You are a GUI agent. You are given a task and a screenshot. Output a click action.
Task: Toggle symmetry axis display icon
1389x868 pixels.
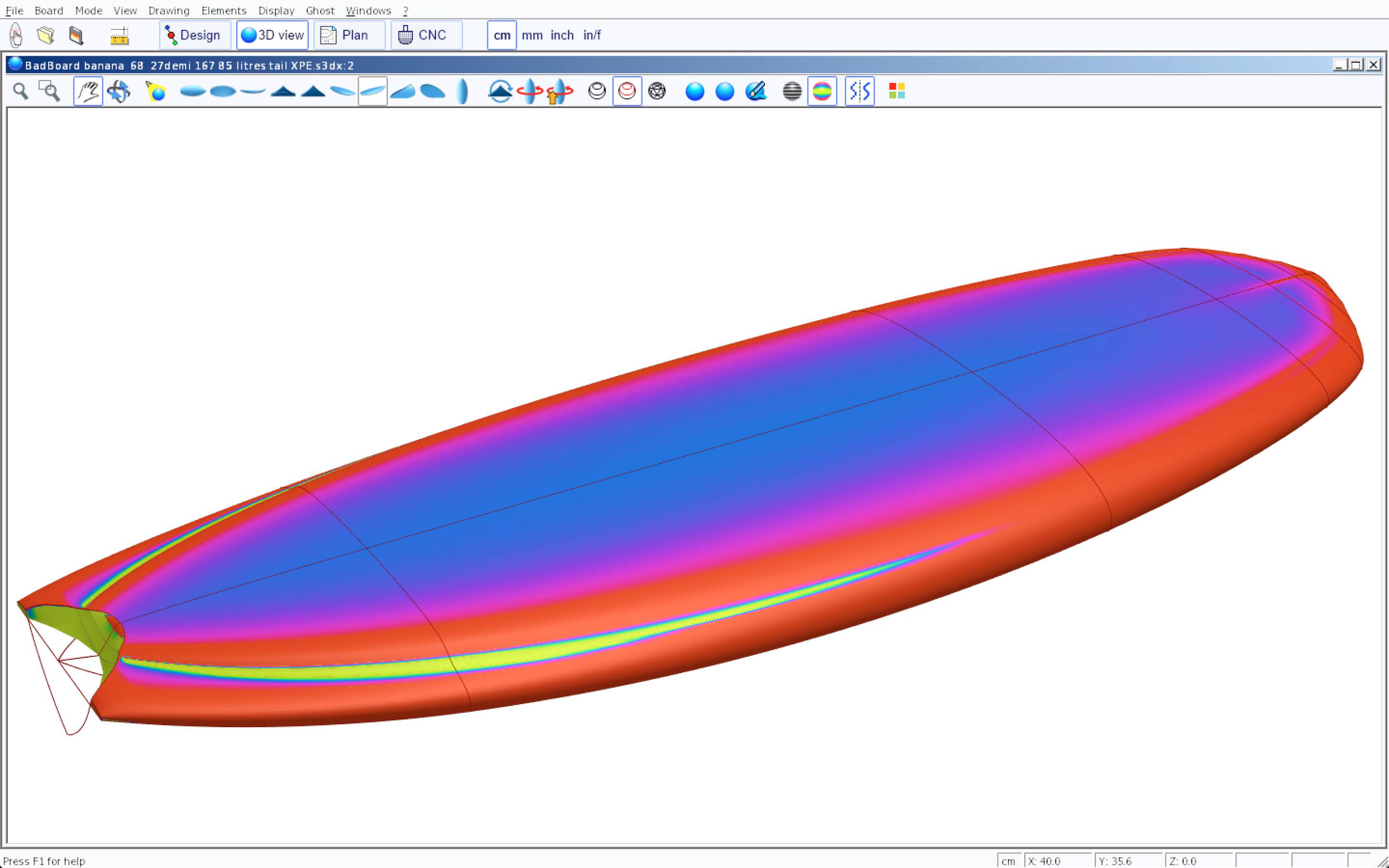click(x=859, y=91)
